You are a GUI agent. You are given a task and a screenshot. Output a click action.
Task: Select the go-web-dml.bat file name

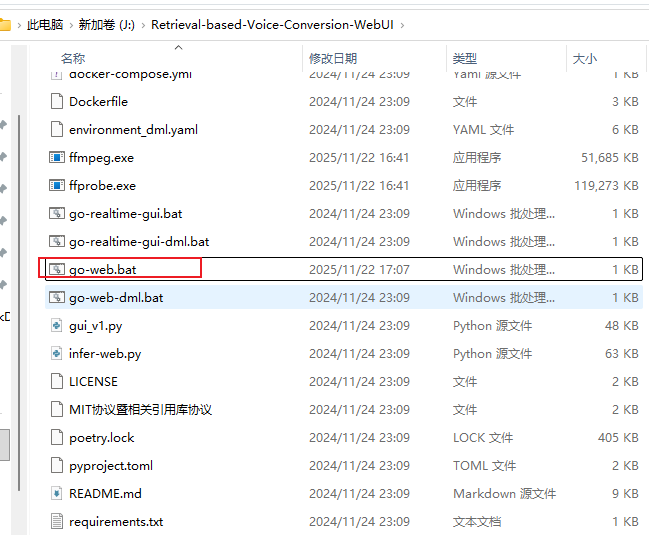(x=116, y=298)
